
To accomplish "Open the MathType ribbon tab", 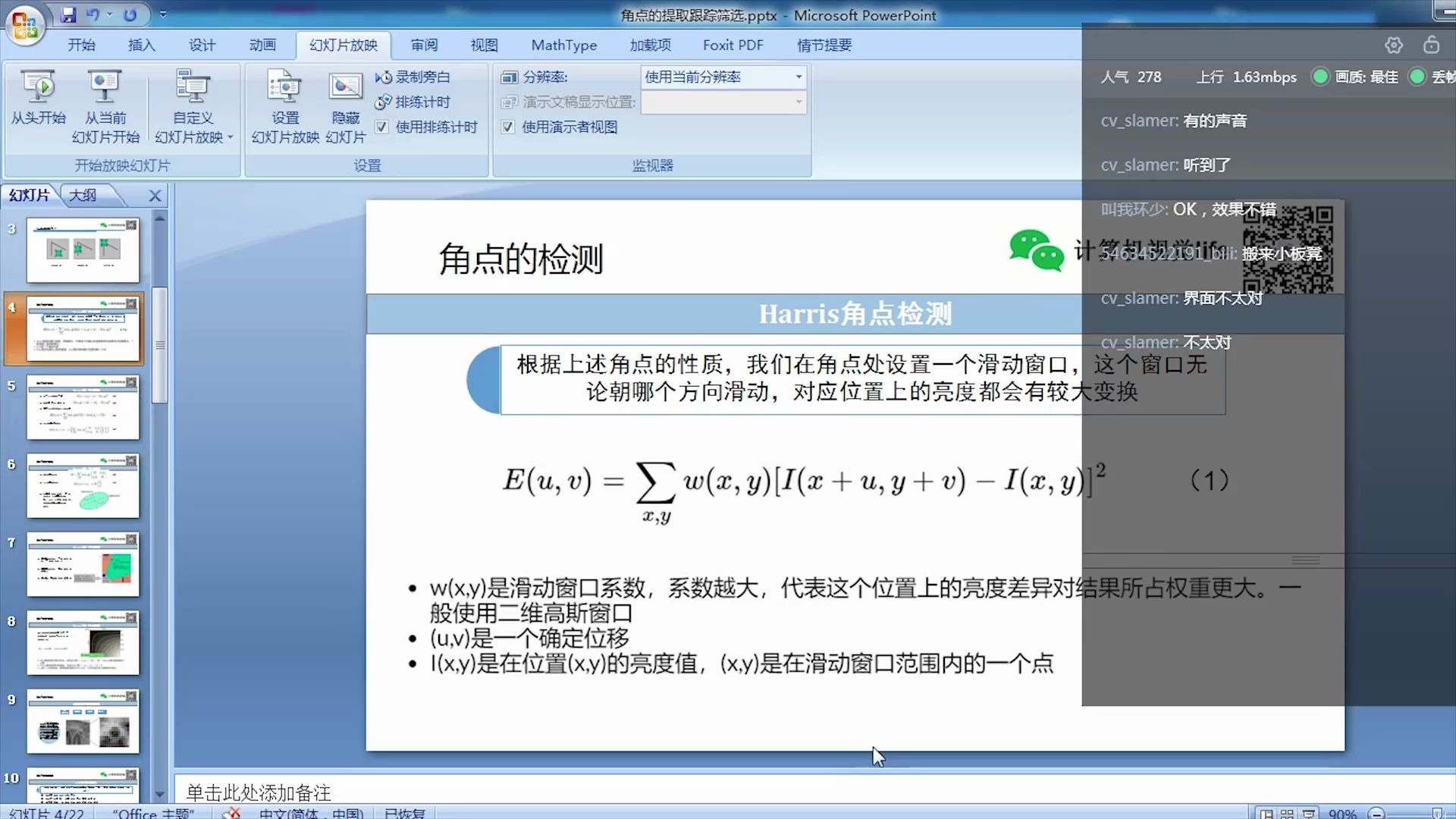I will (x=564, y=45).
